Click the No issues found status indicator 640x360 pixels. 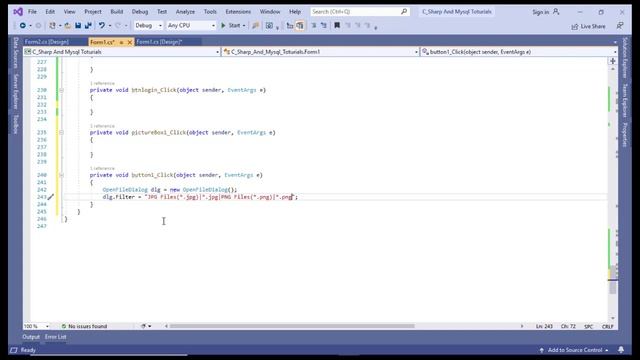point(84,326)
